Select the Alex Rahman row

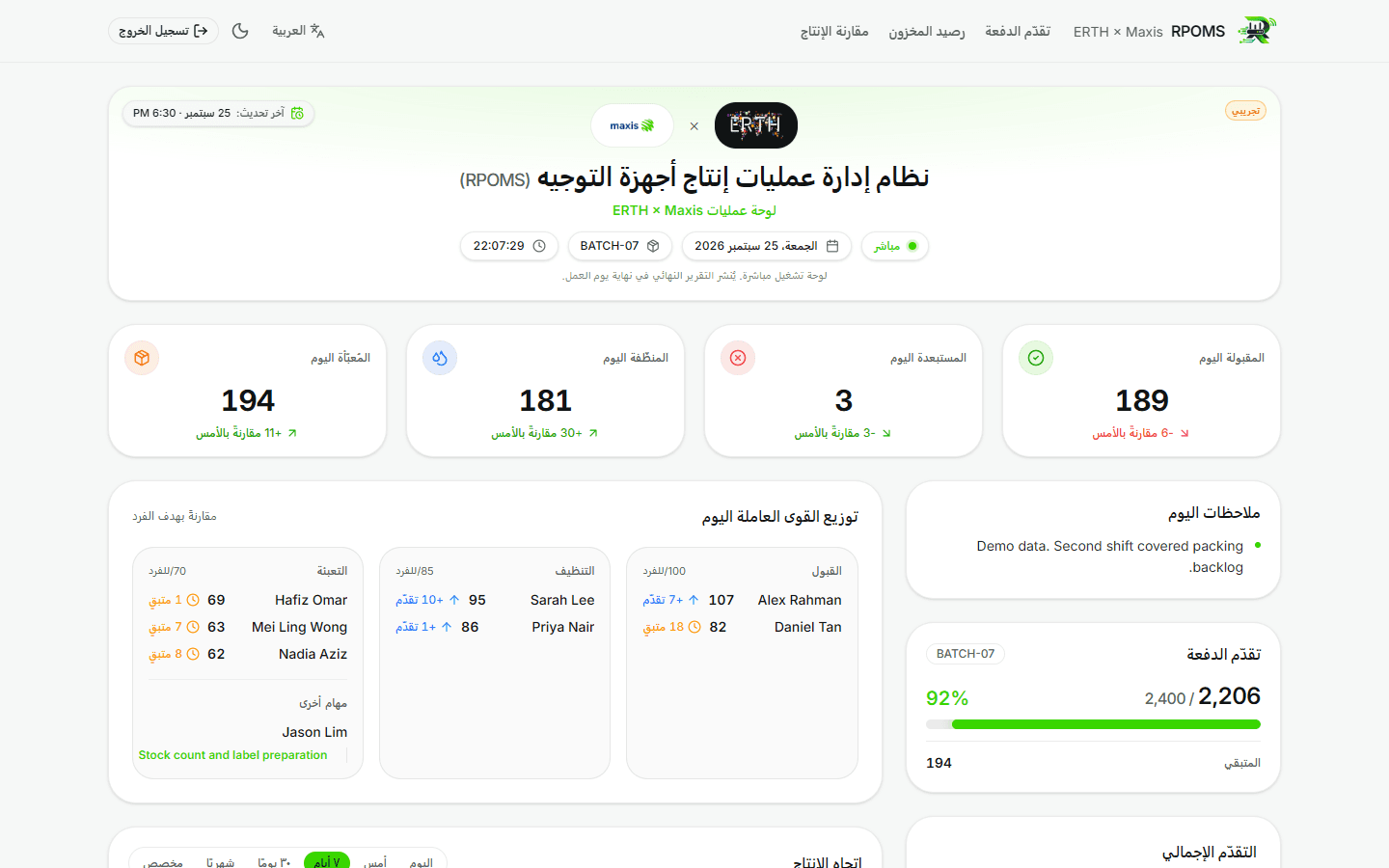742,600
